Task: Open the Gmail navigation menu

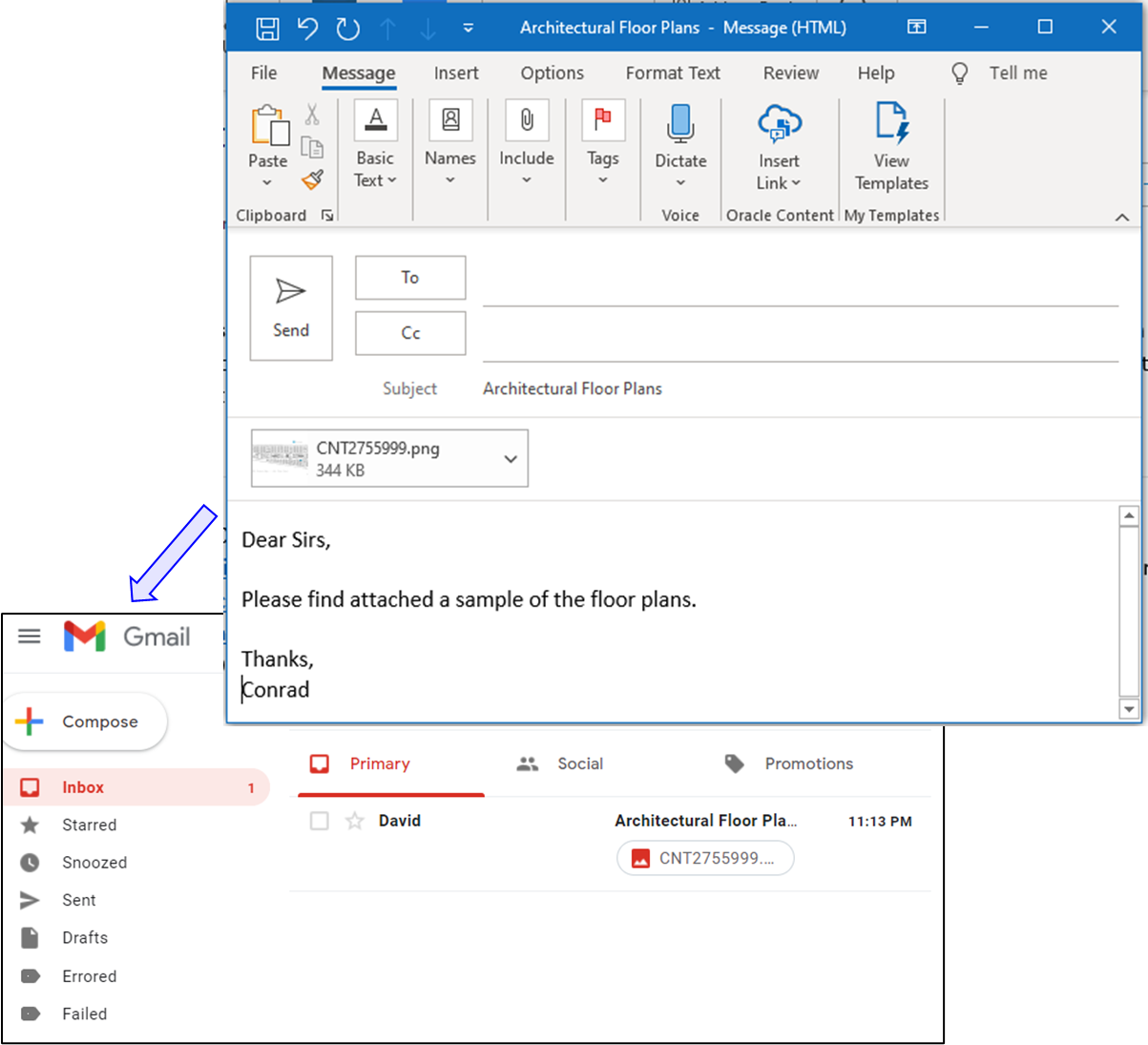Action: pos(29,636)
